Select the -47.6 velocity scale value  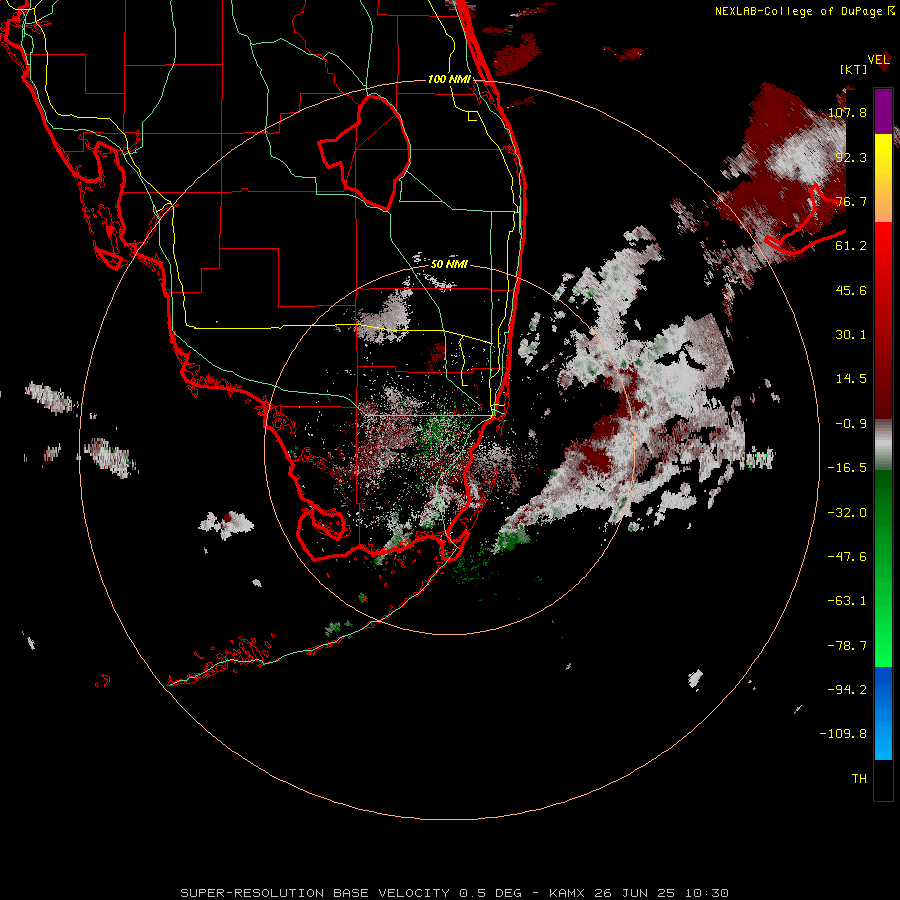[847, 557]
